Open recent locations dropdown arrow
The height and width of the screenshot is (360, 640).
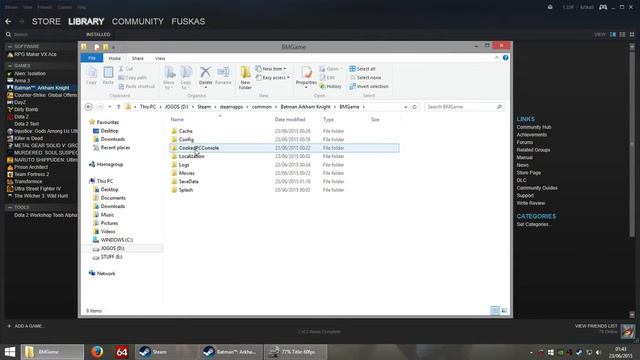pos(110,107)
